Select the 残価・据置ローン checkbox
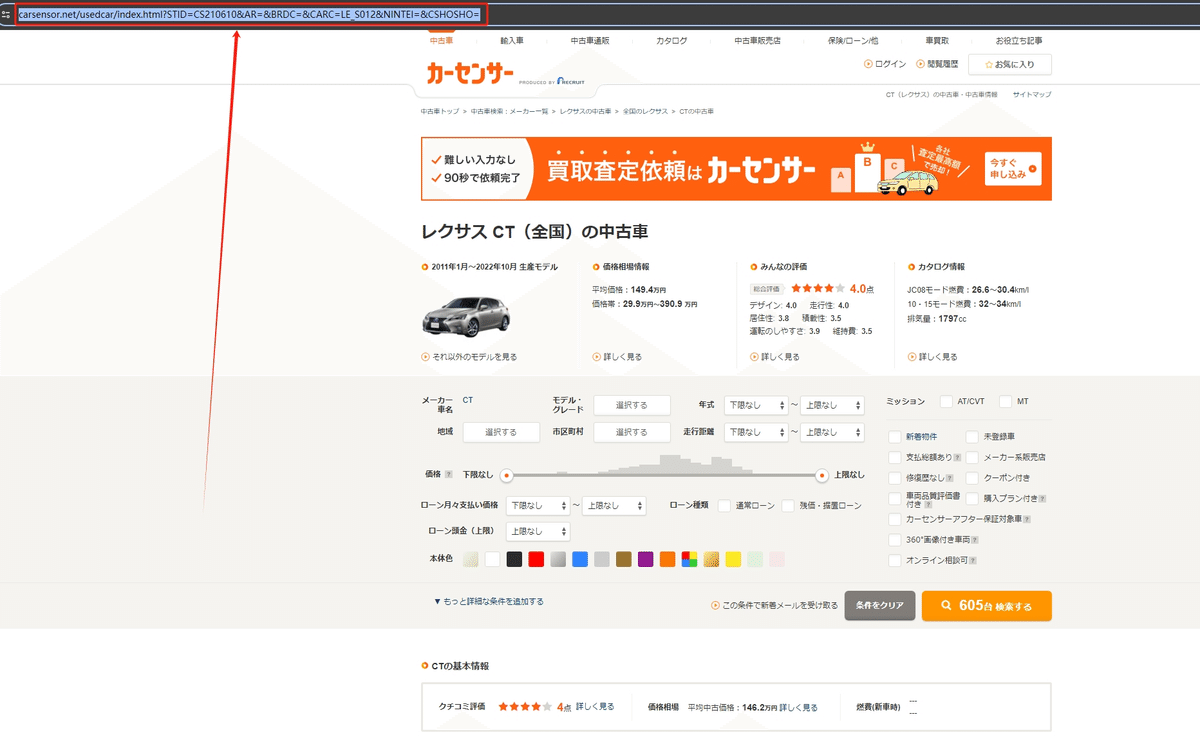 point(788,506)
